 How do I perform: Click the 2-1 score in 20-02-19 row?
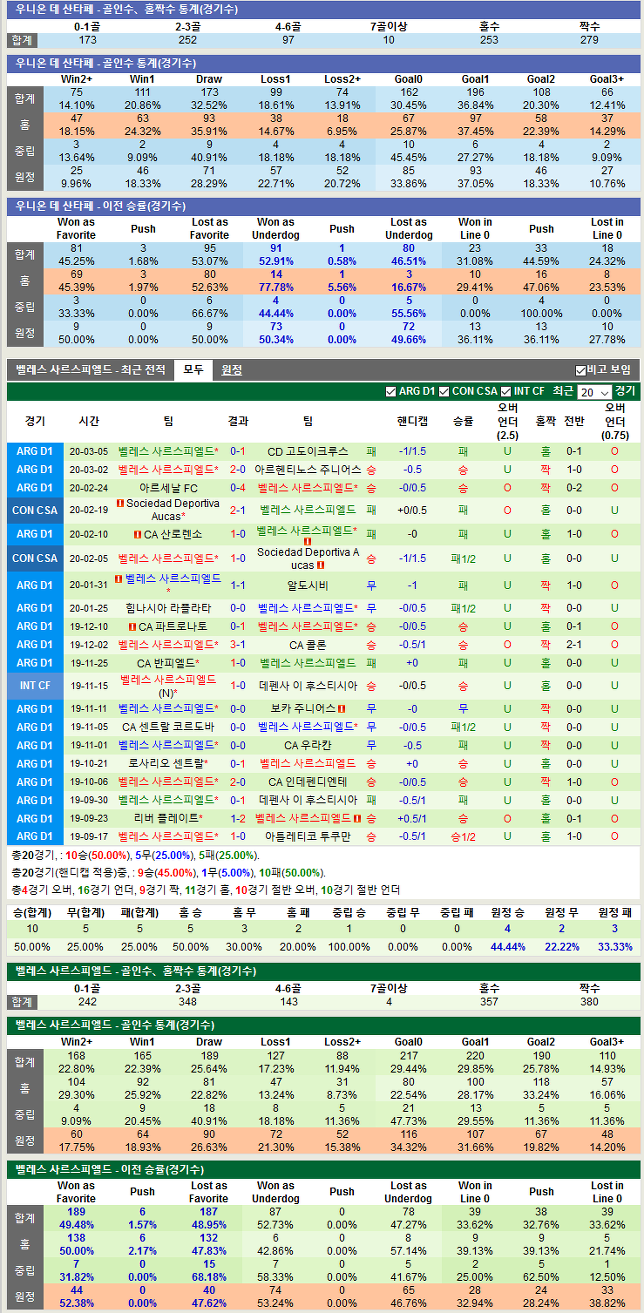[x=238, y=510]
